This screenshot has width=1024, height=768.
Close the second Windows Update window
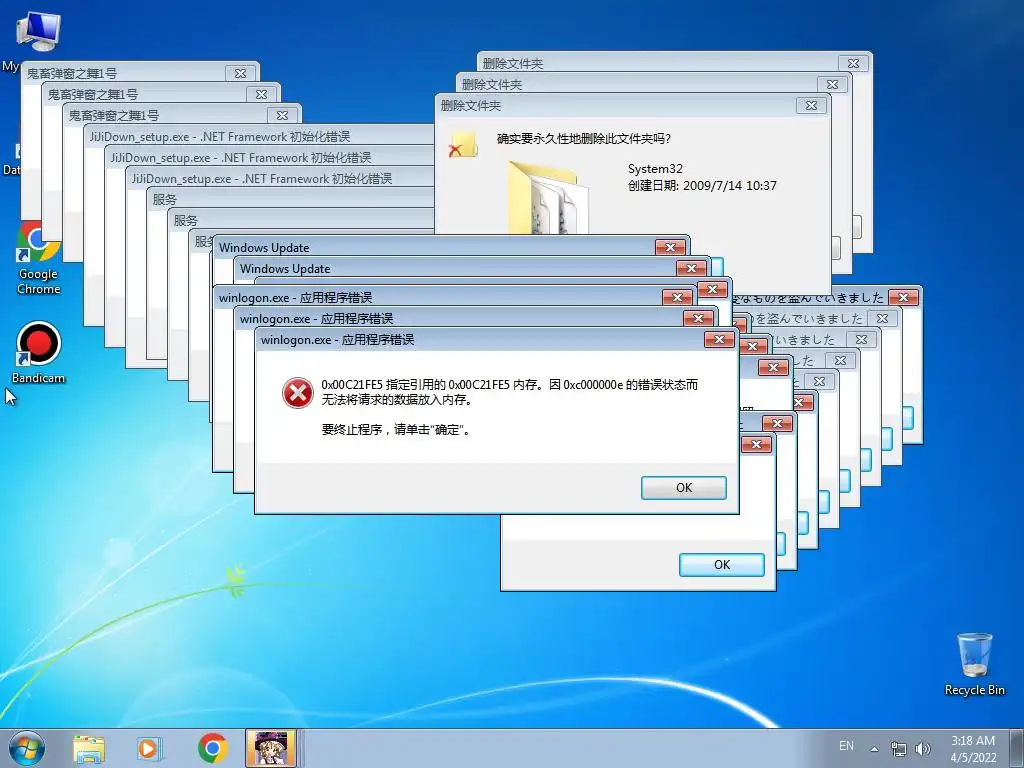[691, 268]
